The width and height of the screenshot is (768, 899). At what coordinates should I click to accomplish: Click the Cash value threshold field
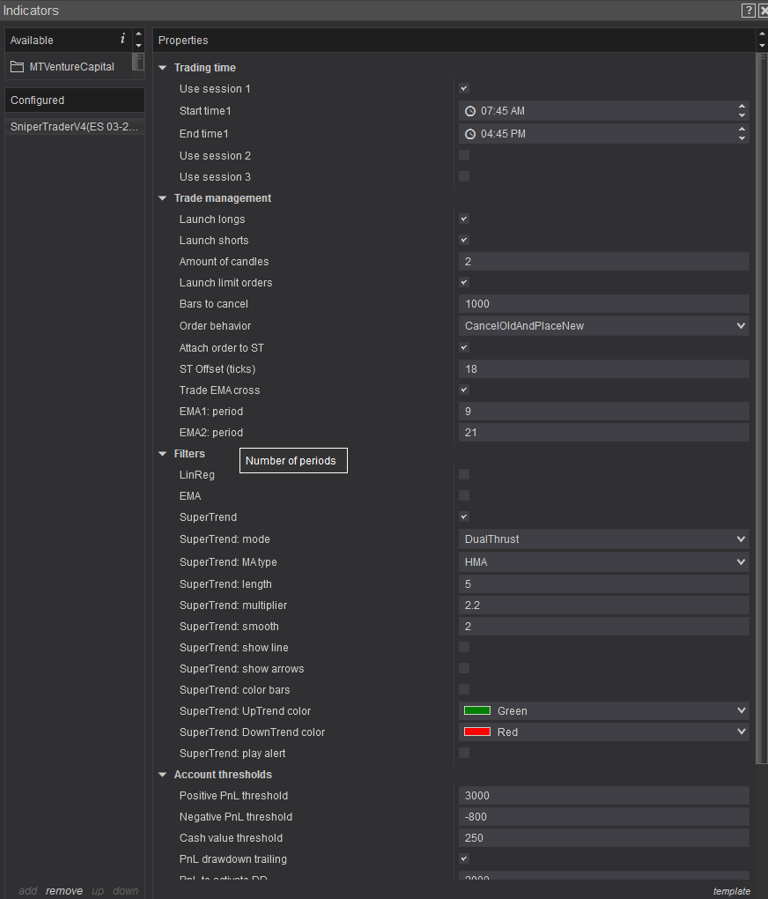[x=604, y=838]
